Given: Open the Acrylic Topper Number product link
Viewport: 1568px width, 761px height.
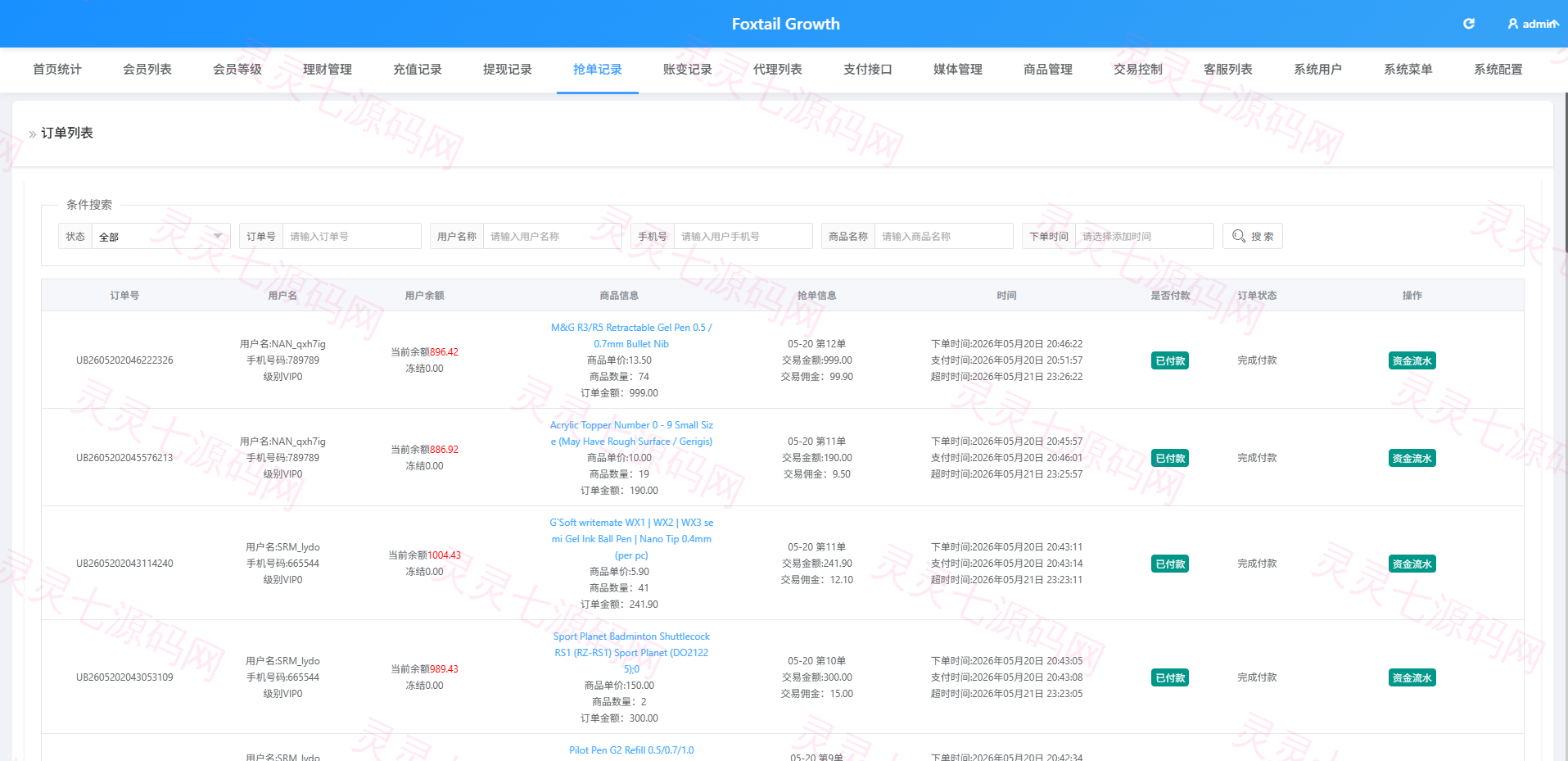Looking at the screenshot, I should click(631, 433).
